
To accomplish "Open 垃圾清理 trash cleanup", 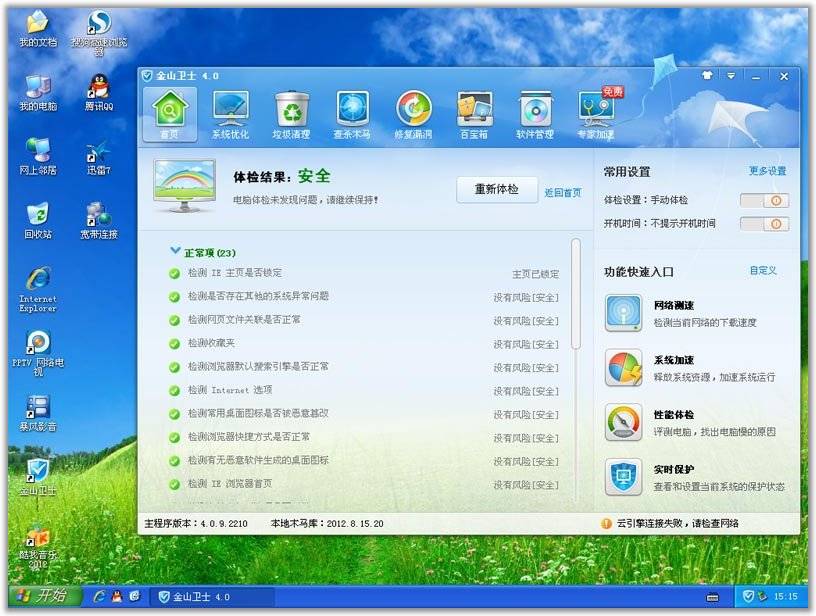I will pos(291,114).
